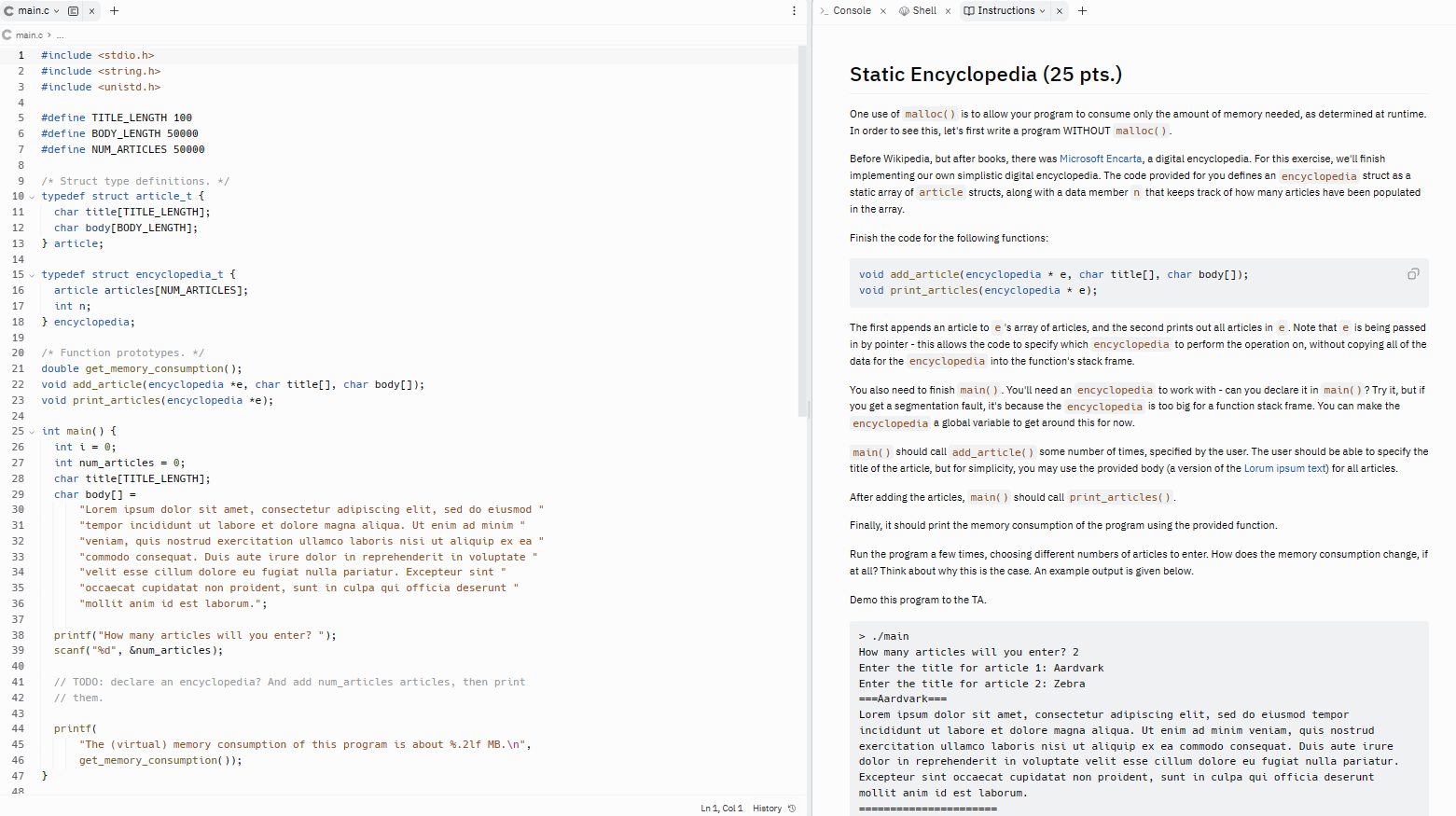Click the 'char body[BODY_LENGTH];' struct member line

(126, 228)
